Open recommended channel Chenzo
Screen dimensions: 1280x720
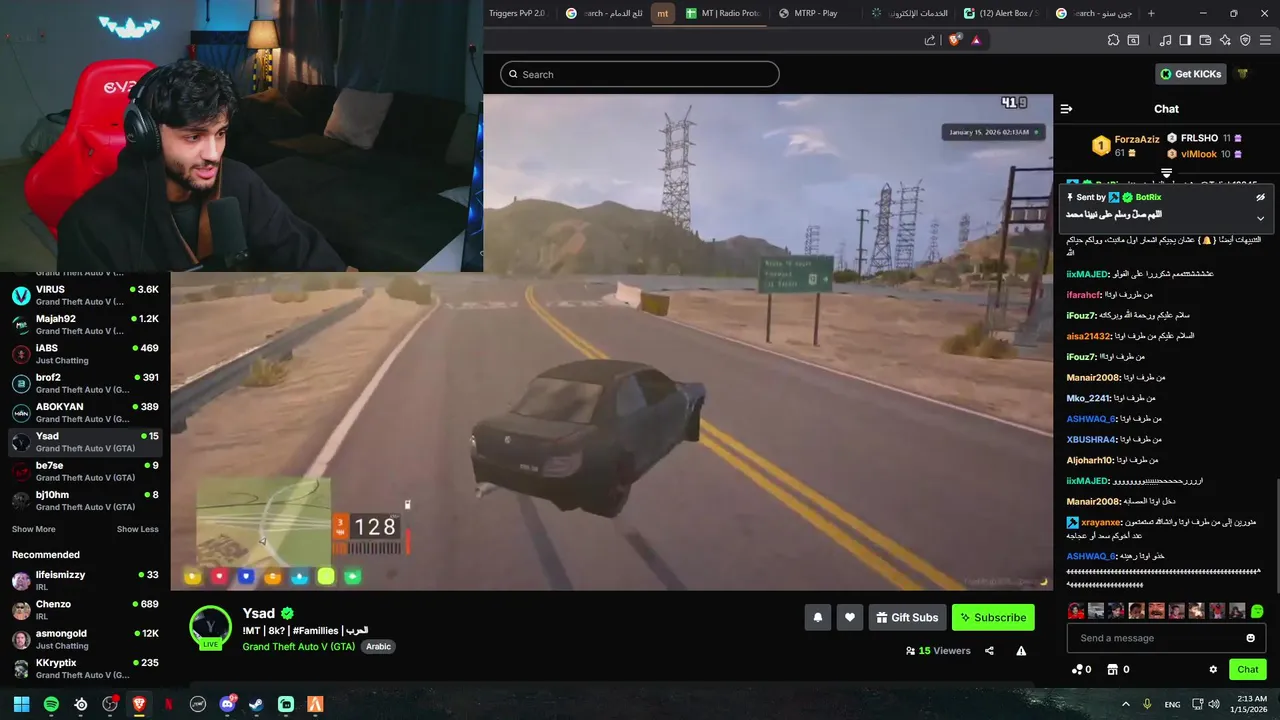[x=85, y=610]
